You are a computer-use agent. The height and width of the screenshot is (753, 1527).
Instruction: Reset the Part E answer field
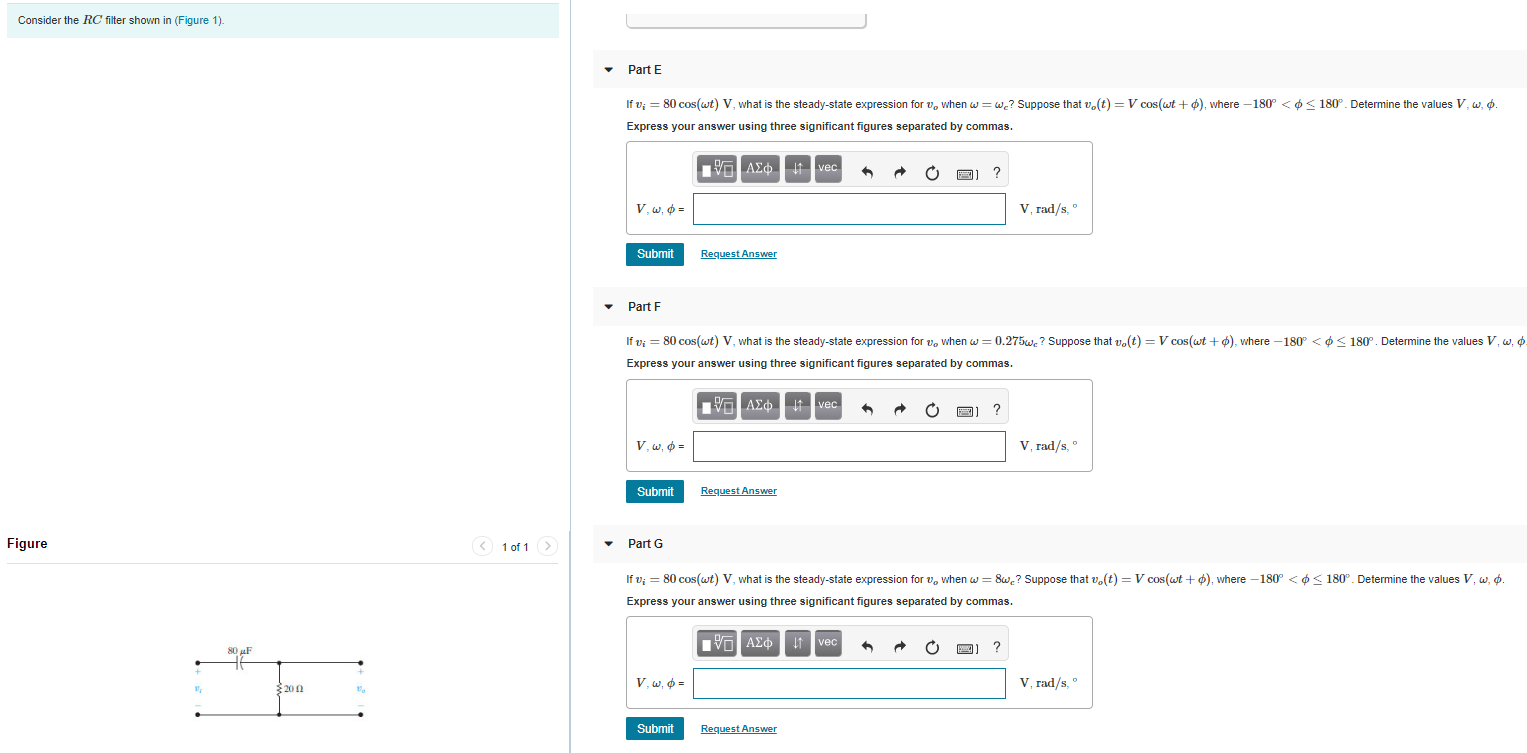click(x=932, y=173)
